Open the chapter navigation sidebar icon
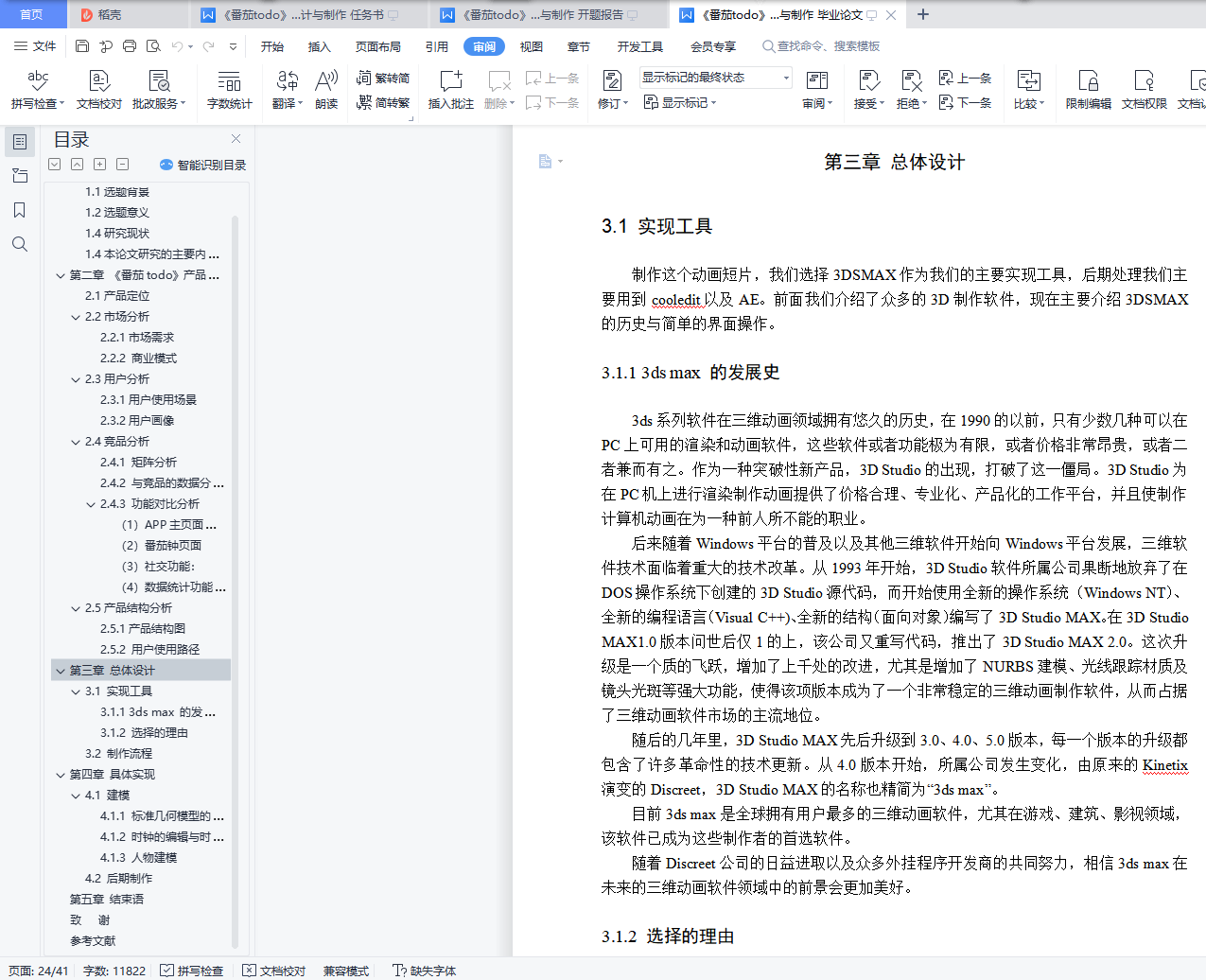Image resolution: width=1206 pixels, height=980 pixels. (x=19, y=176)
